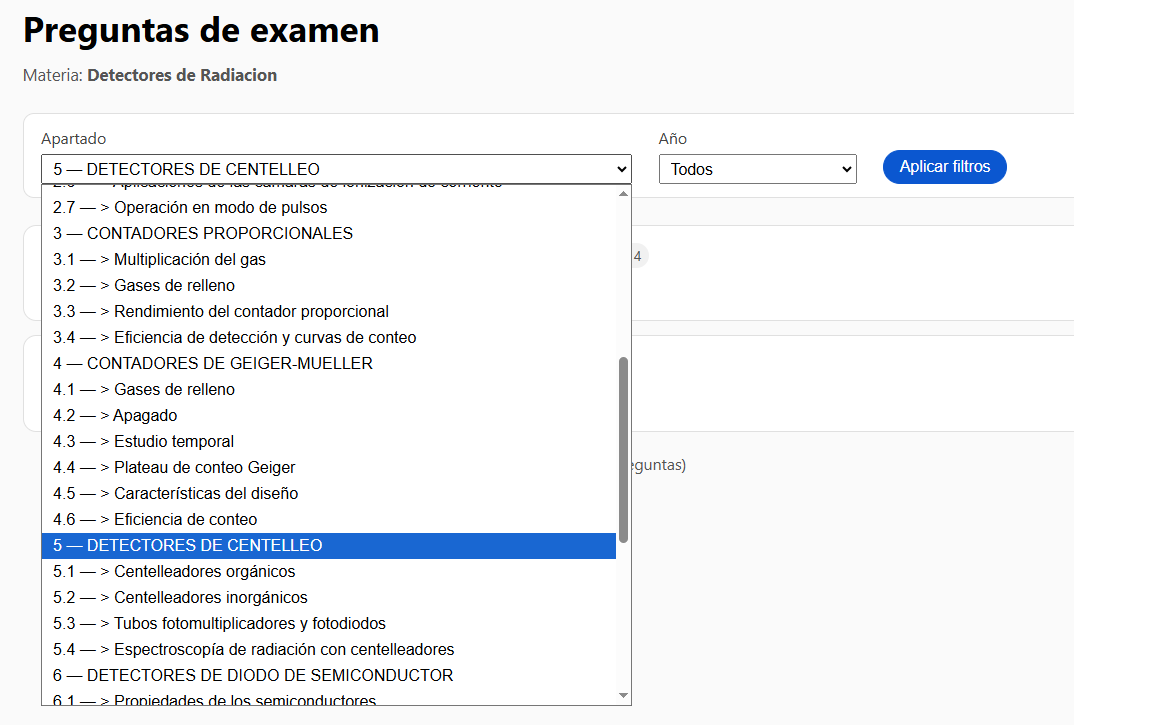This screenshot has width=1152, height=725.
Task: Select 4 — CONTADORES DE GEIGER-MUELLER
Action: (213, 363)
